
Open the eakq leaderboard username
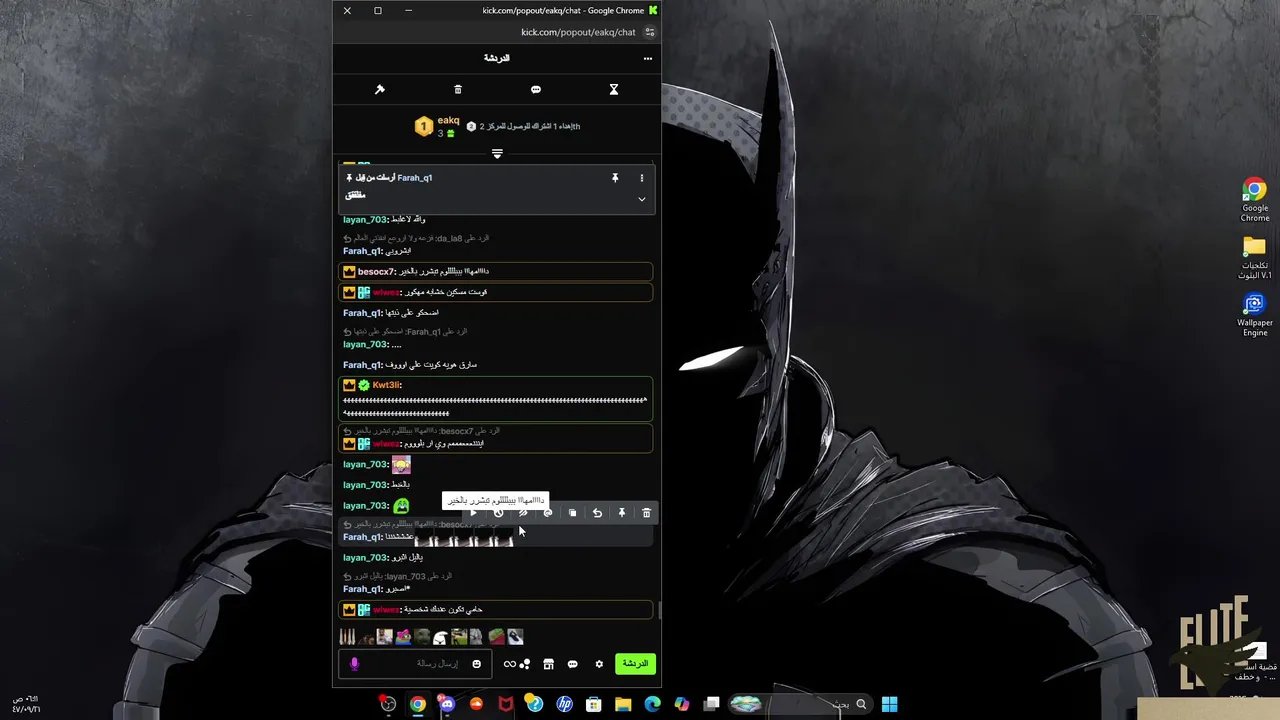(x=448, y=120)
